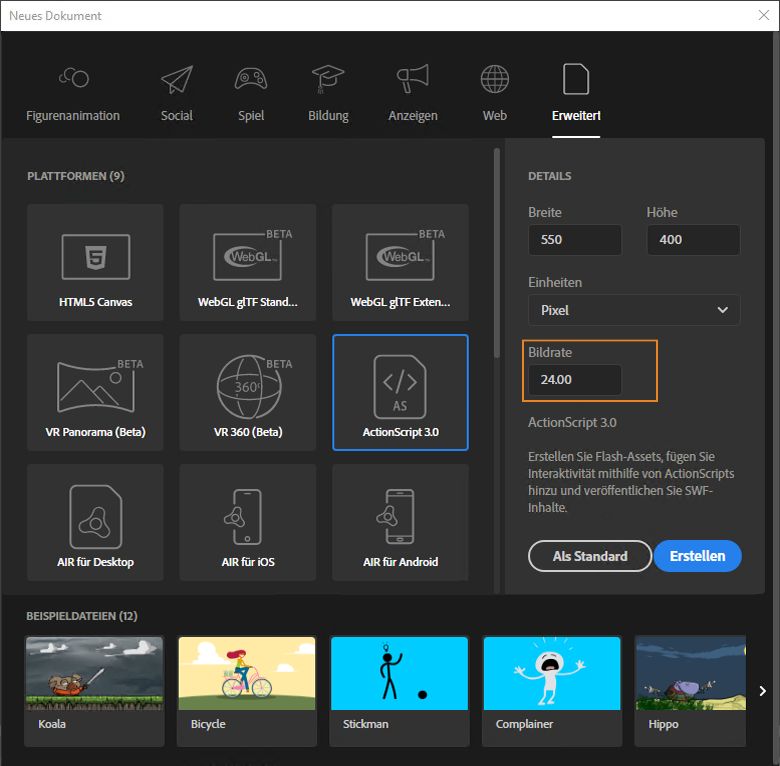Open the Bicycle sample thumbnail
The image size is (780, 766).
click(x=247, y=673)
